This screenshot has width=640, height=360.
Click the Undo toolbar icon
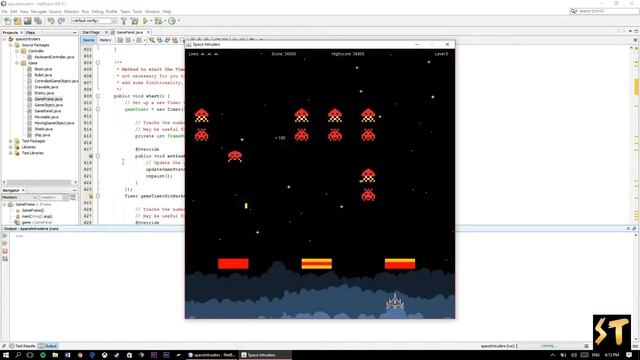pyautogui.click(x=51, y=21)
